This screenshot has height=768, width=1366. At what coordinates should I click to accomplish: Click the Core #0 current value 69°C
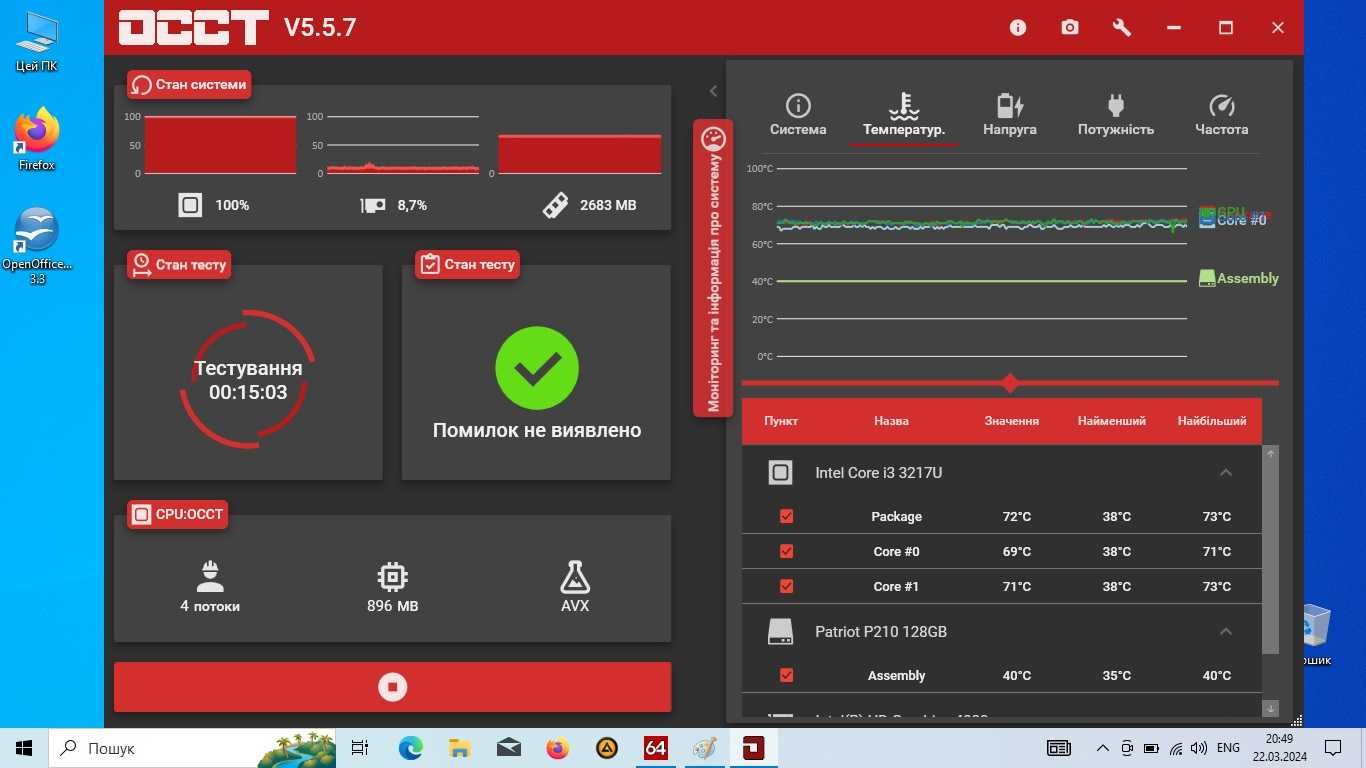point(1017,551)
